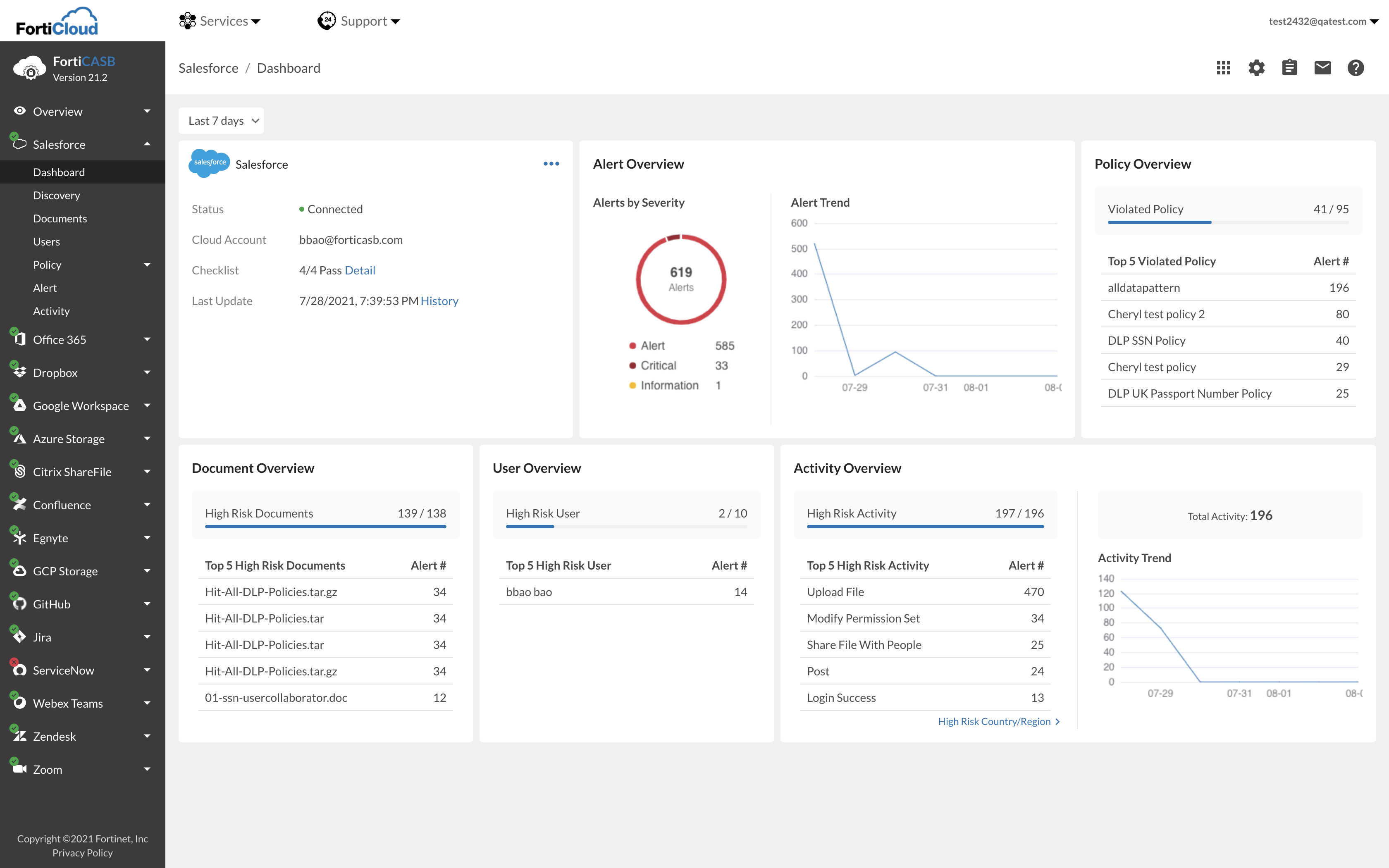
Task: Collapse the Salesforce sidebar section
Action: pos(147,144)
